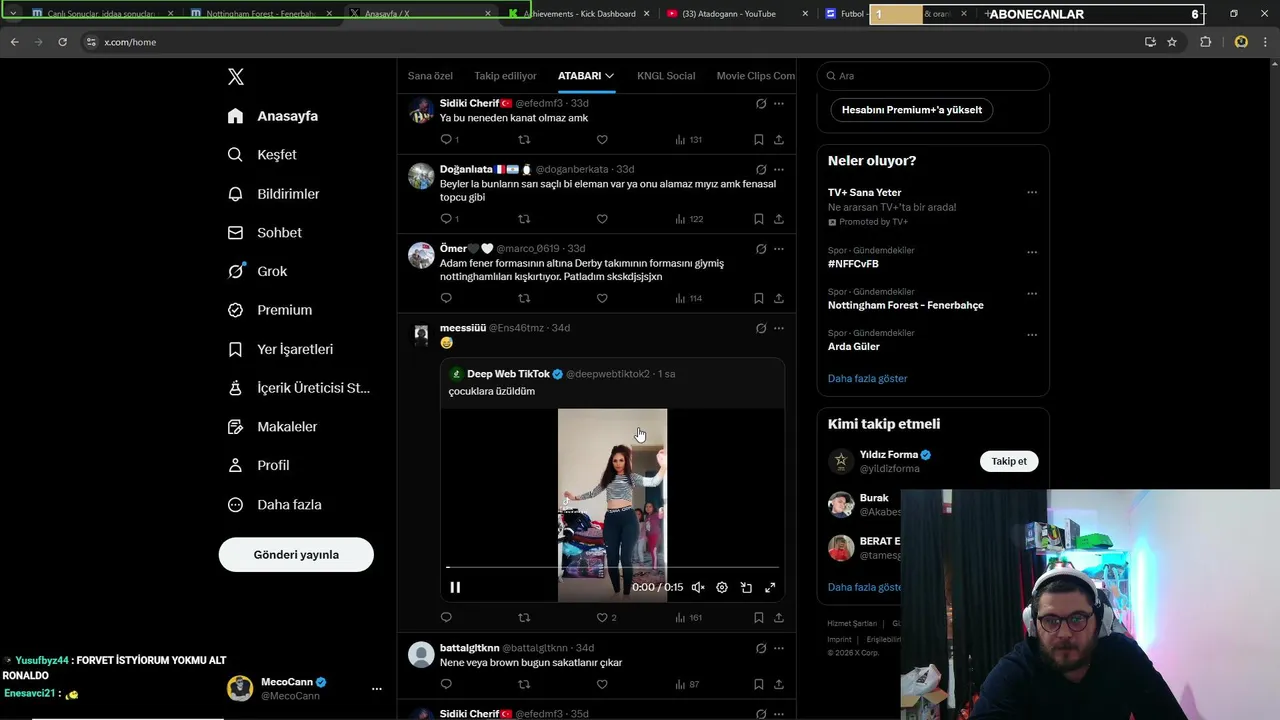Open Premium page in sidebar
The height and width of the screenshot is (720, 1280).
269,310
